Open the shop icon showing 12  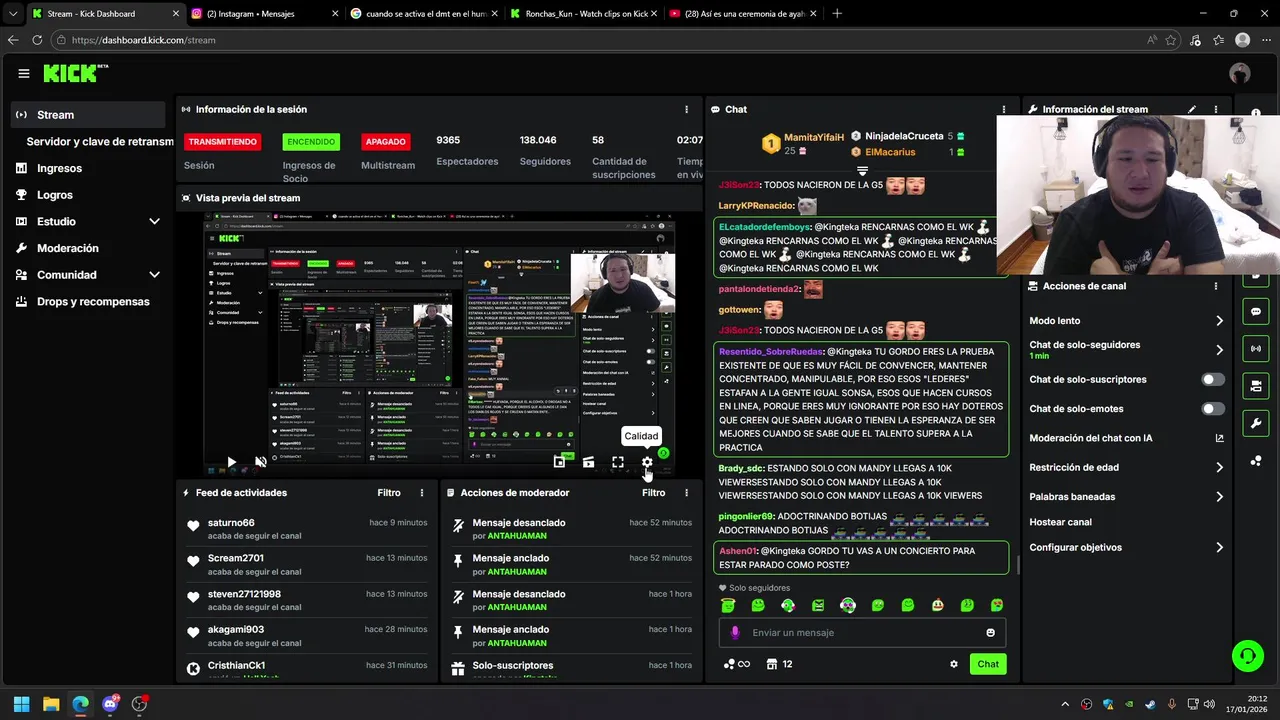tap(779, 664)
